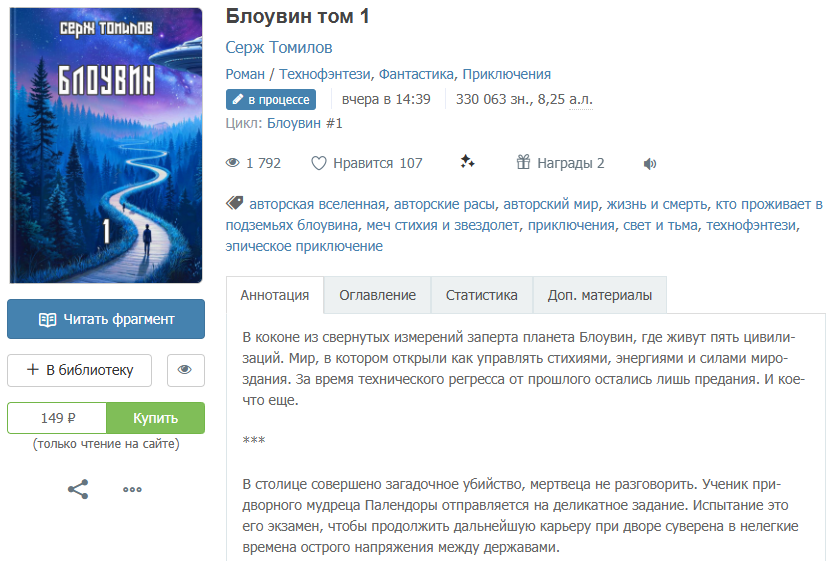Image resolution: width=833 pixels, height=561 pixels.
Task: Like the book via heart Нравится
Action: 367,163
